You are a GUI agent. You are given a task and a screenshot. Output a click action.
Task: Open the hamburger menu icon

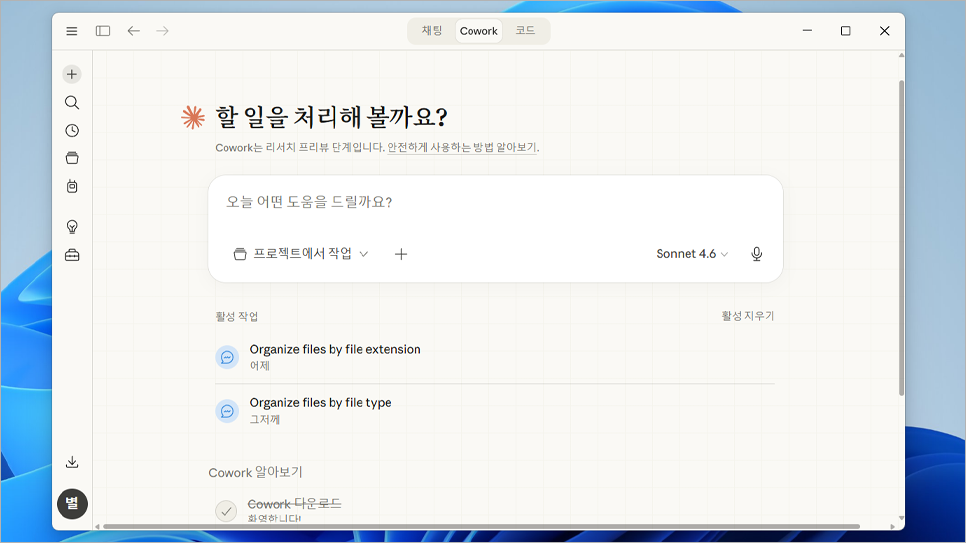click(x=72, y=31)
